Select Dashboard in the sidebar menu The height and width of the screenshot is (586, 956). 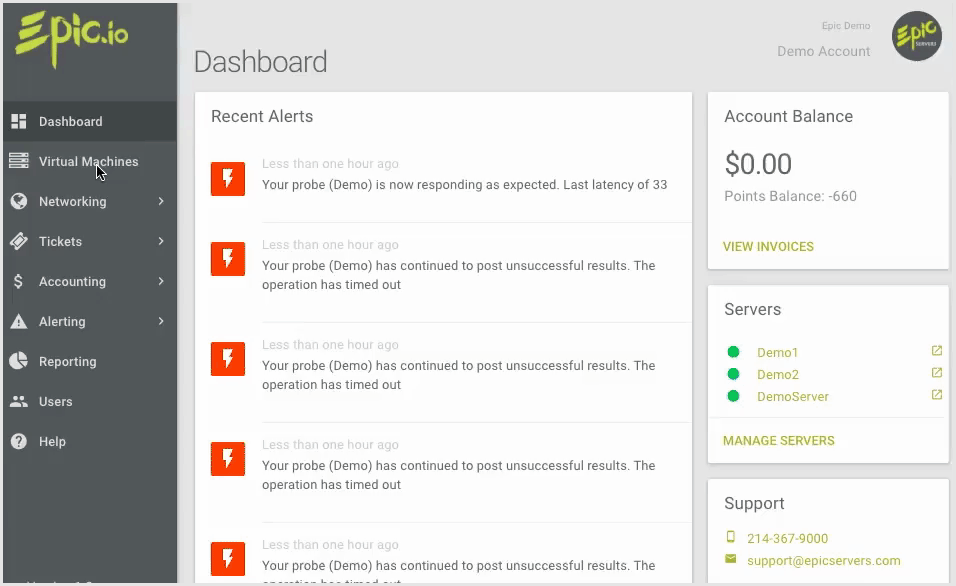point(70,121)
